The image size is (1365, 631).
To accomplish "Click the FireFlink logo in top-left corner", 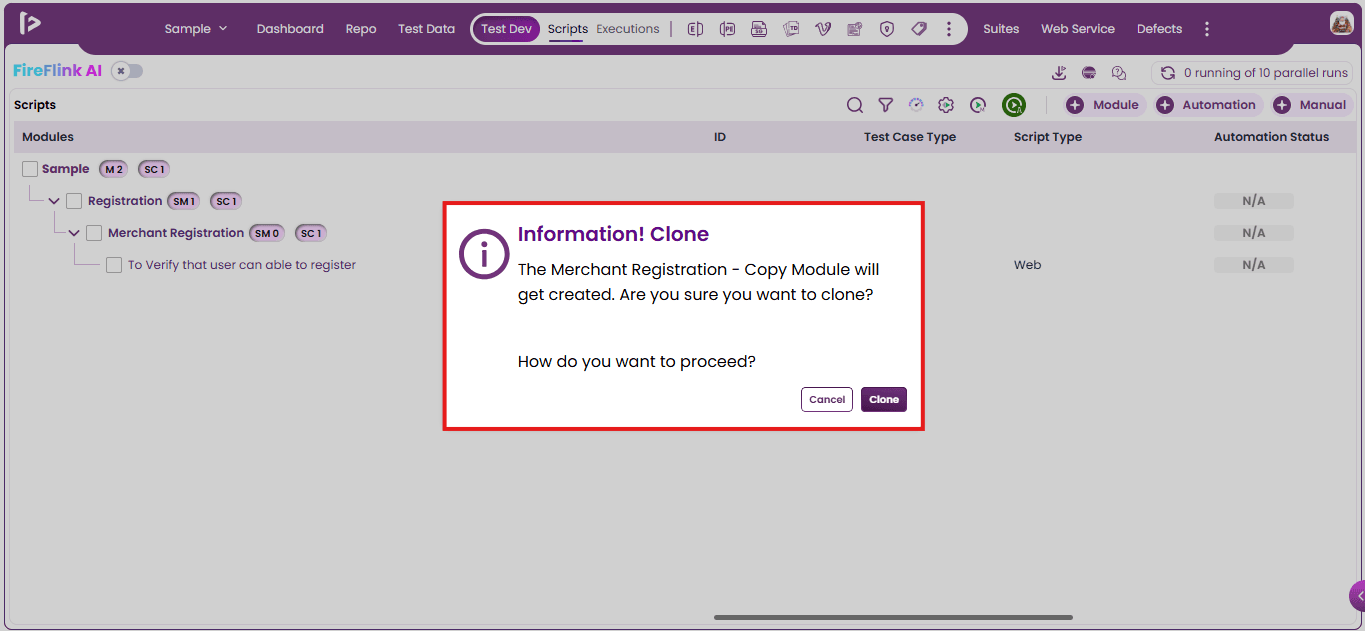I will [30, 23].
